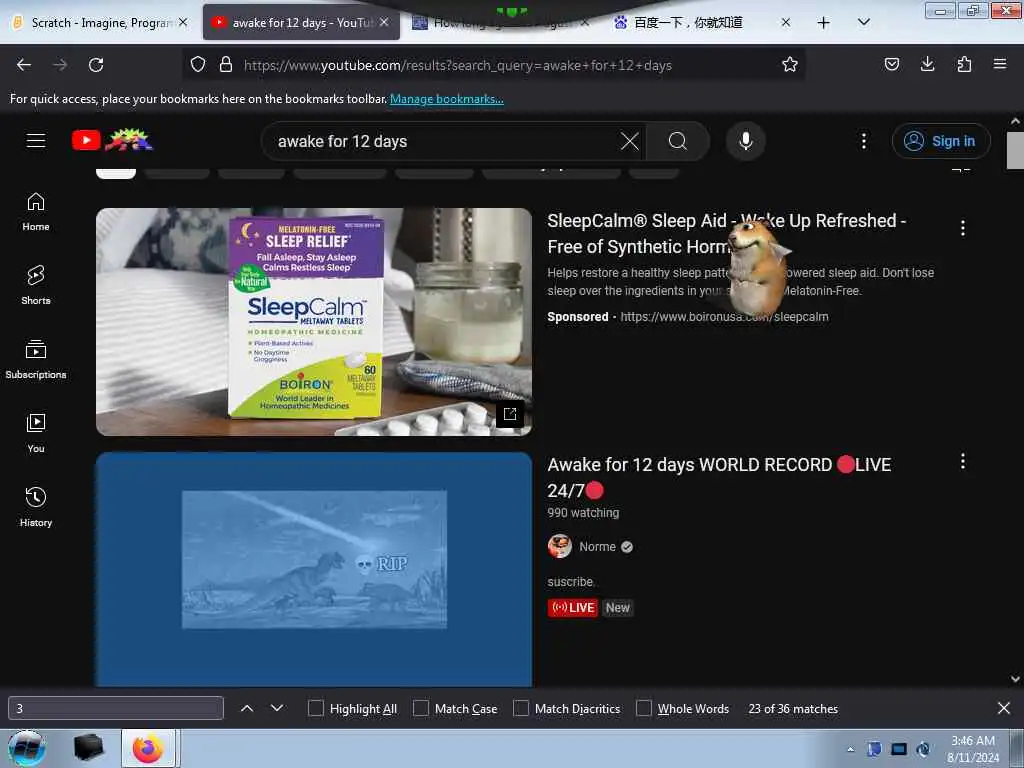Image resolution: width=1024 pixels, height=768 pixels.
Task: Reload the page with the refresh icon
Action: 96,65
